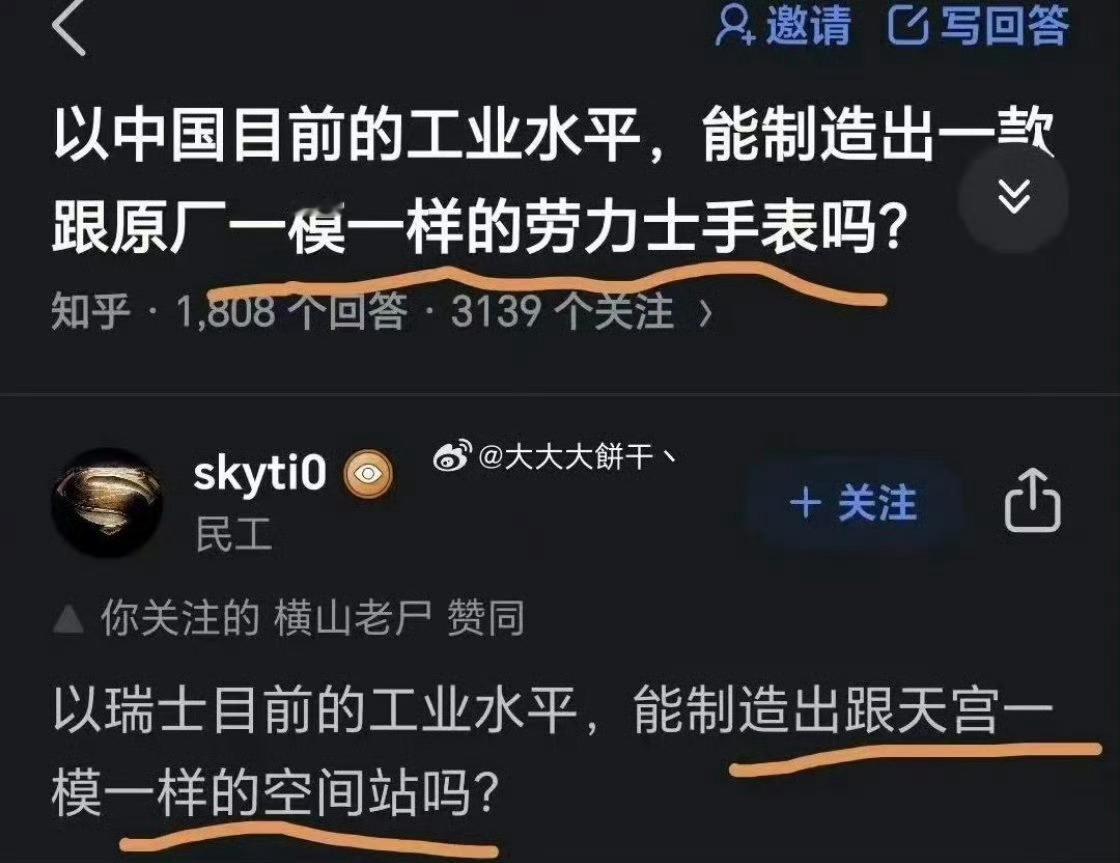1120x863 pixels.
Task: Tap the upvote triangle icon
Action: pyautogui.click(x=69, y=619)
